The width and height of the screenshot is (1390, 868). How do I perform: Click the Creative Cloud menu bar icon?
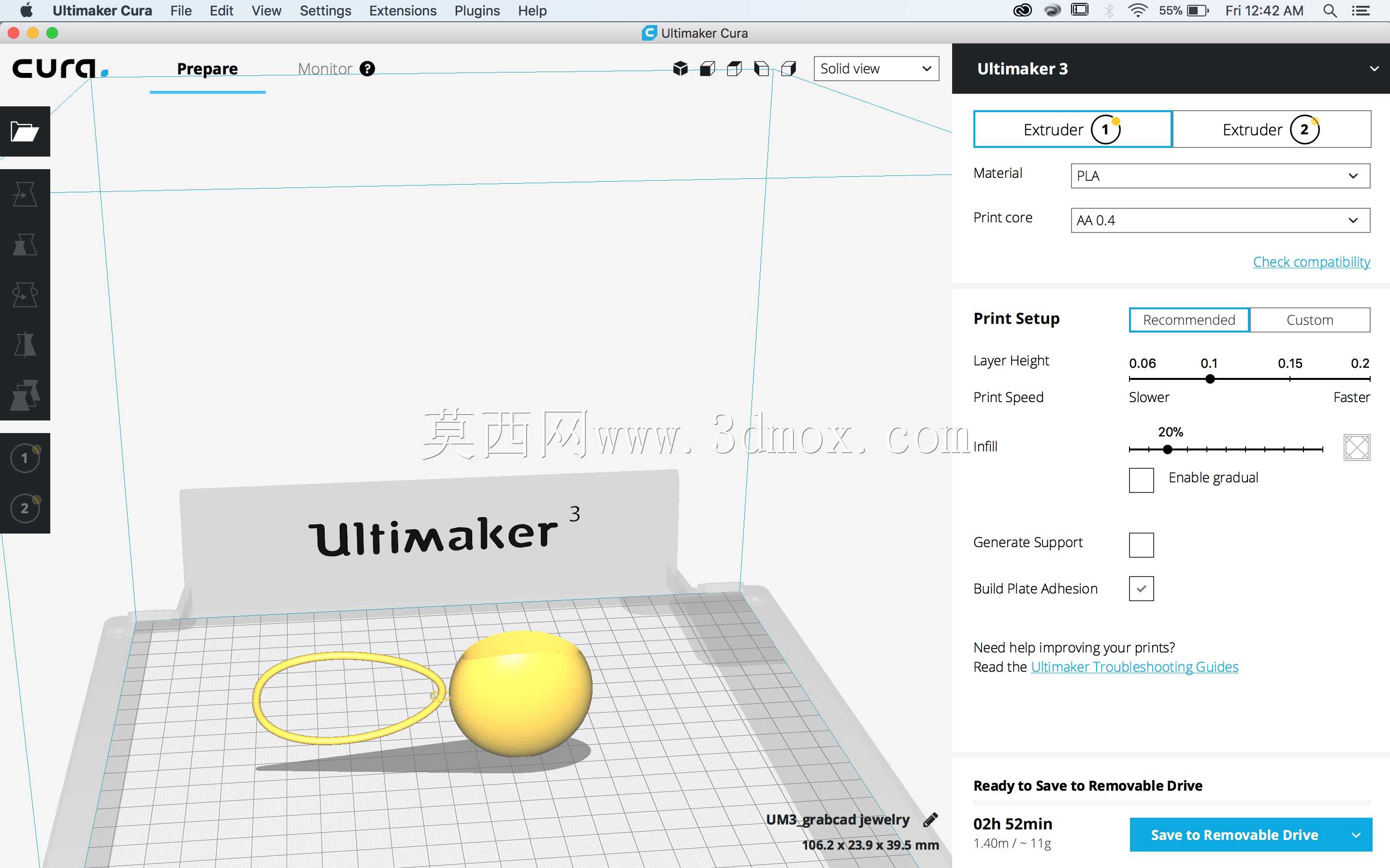pos(1023,10)
